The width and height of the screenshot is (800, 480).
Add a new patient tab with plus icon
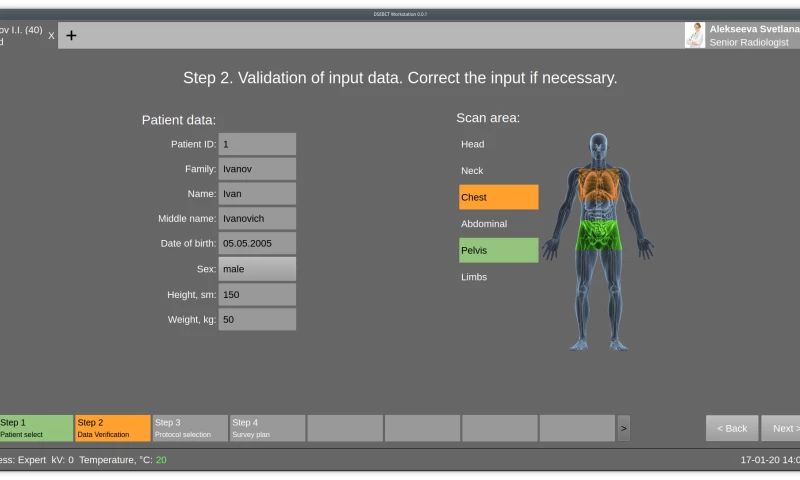click(x=71, y=35)
